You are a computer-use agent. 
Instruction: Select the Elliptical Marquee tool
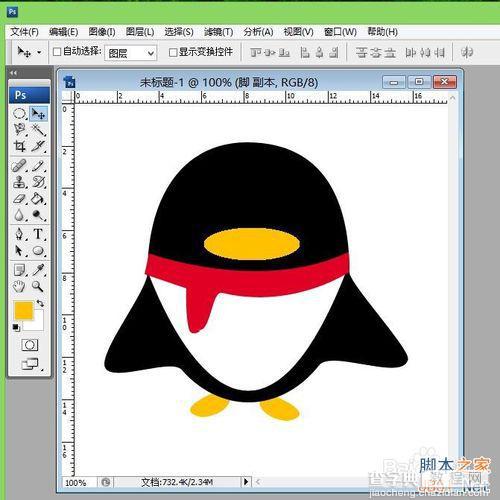click(x=20, y=114)
